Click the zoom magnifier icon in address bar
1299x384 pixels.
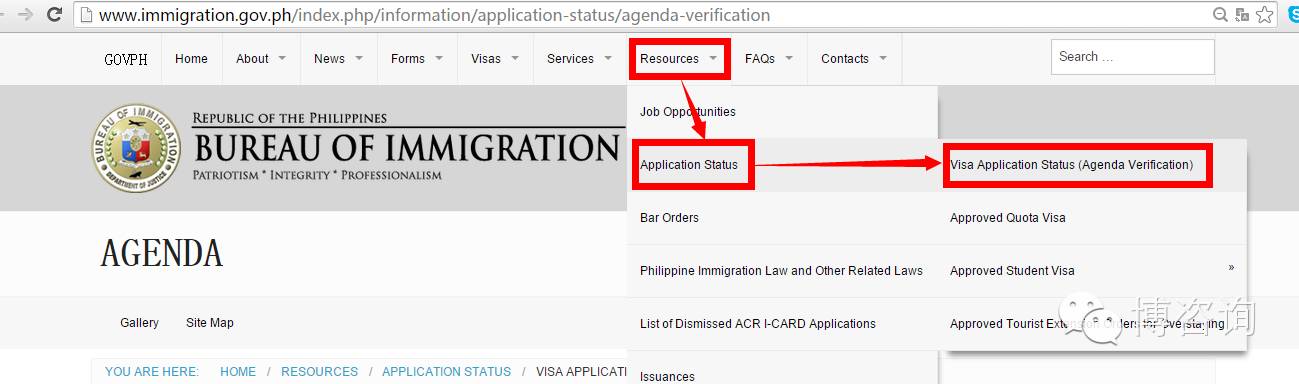point(1220,15)
